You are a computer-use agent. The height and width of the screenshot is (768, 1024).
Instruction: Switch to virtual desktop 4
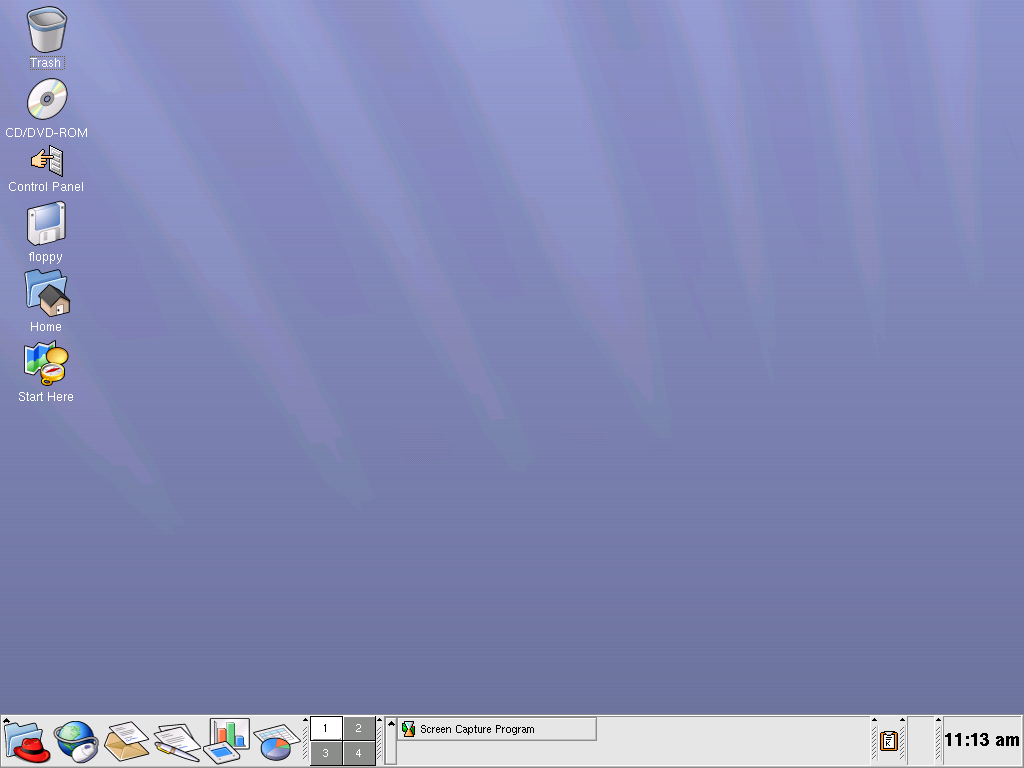[359, 753]
